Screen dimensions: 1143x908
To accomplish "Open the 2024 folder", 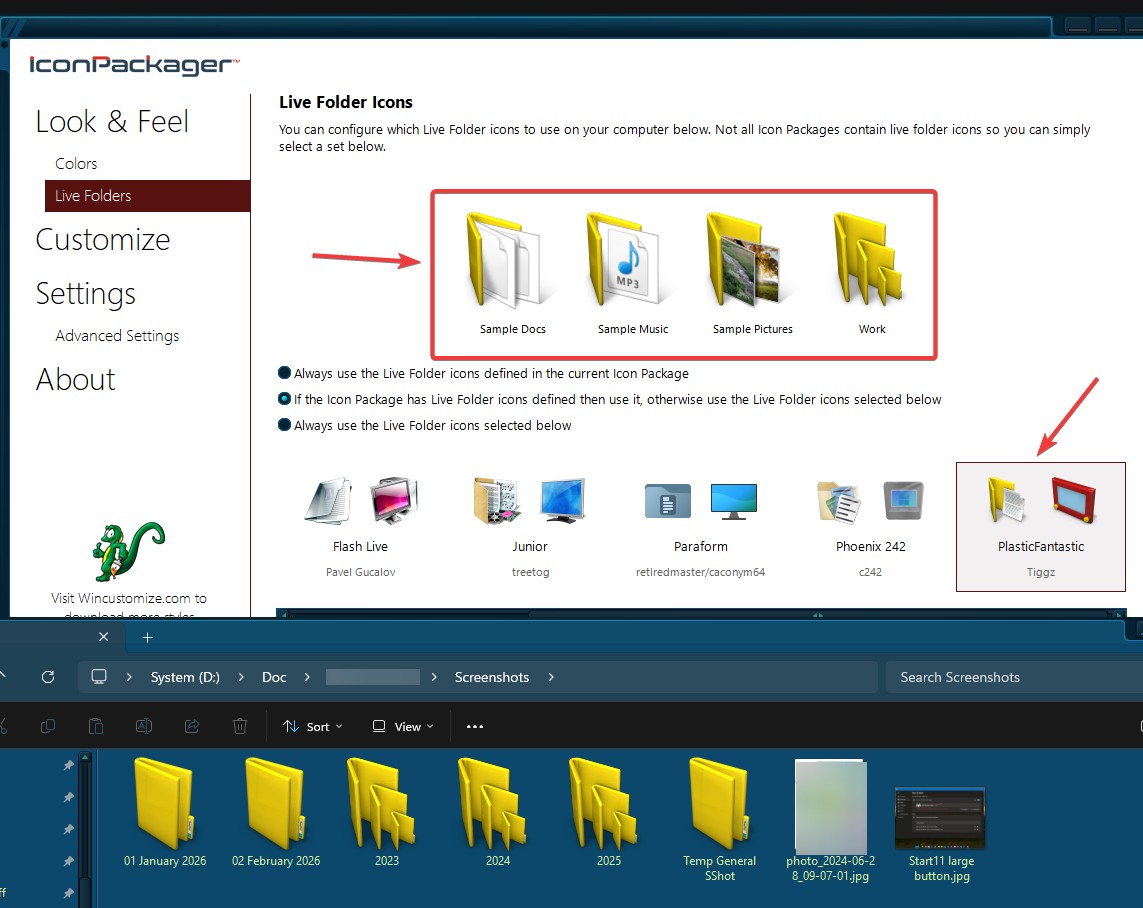I will (497, 812).
